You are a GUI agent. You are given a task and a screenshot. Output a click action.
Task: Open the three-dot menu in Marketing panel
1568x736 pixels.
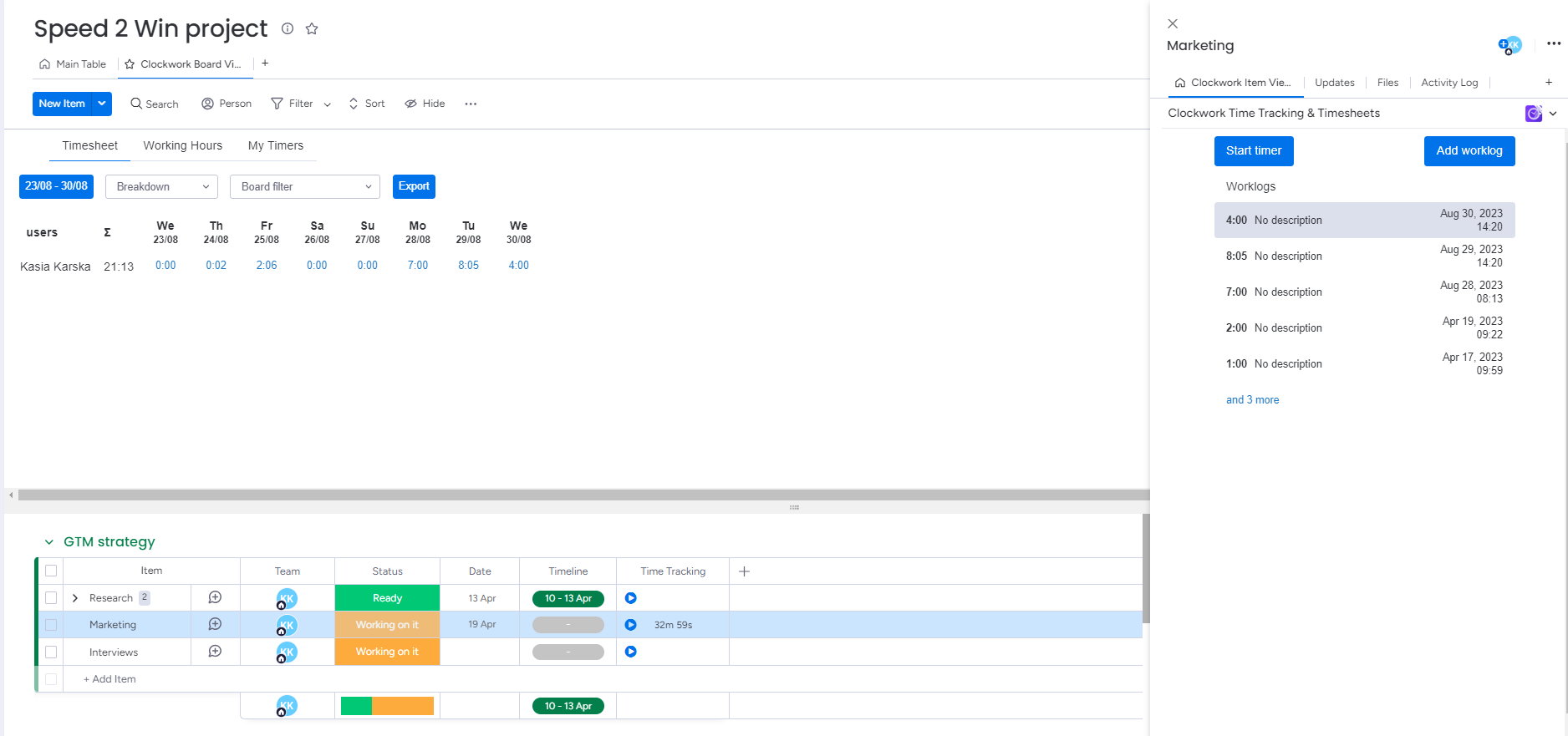pos(1553,44)
